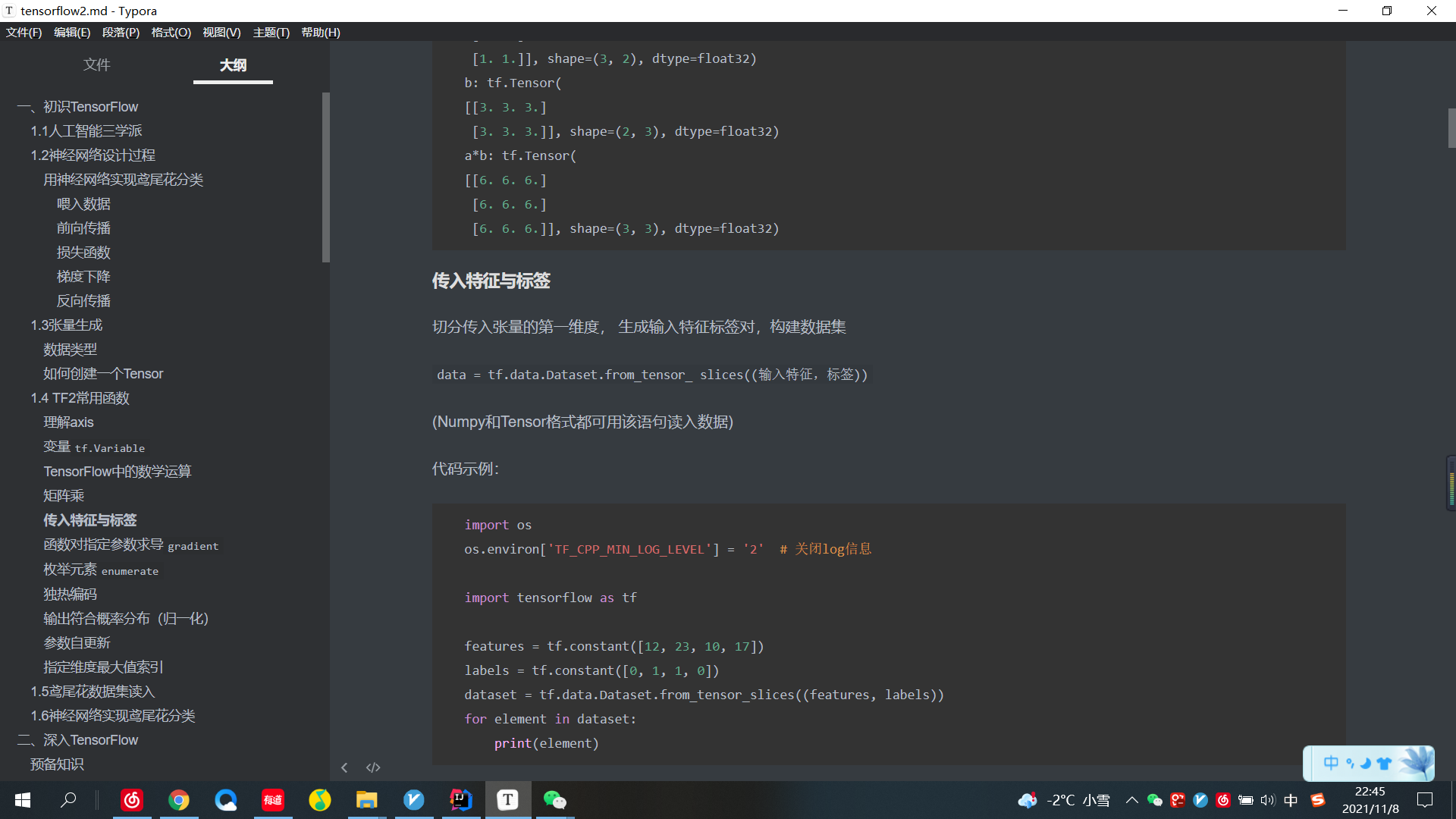Open 二、深入TensorFlow outline section
The height and width of the screenshot is (819, 1456).
(x=78, y=739)
